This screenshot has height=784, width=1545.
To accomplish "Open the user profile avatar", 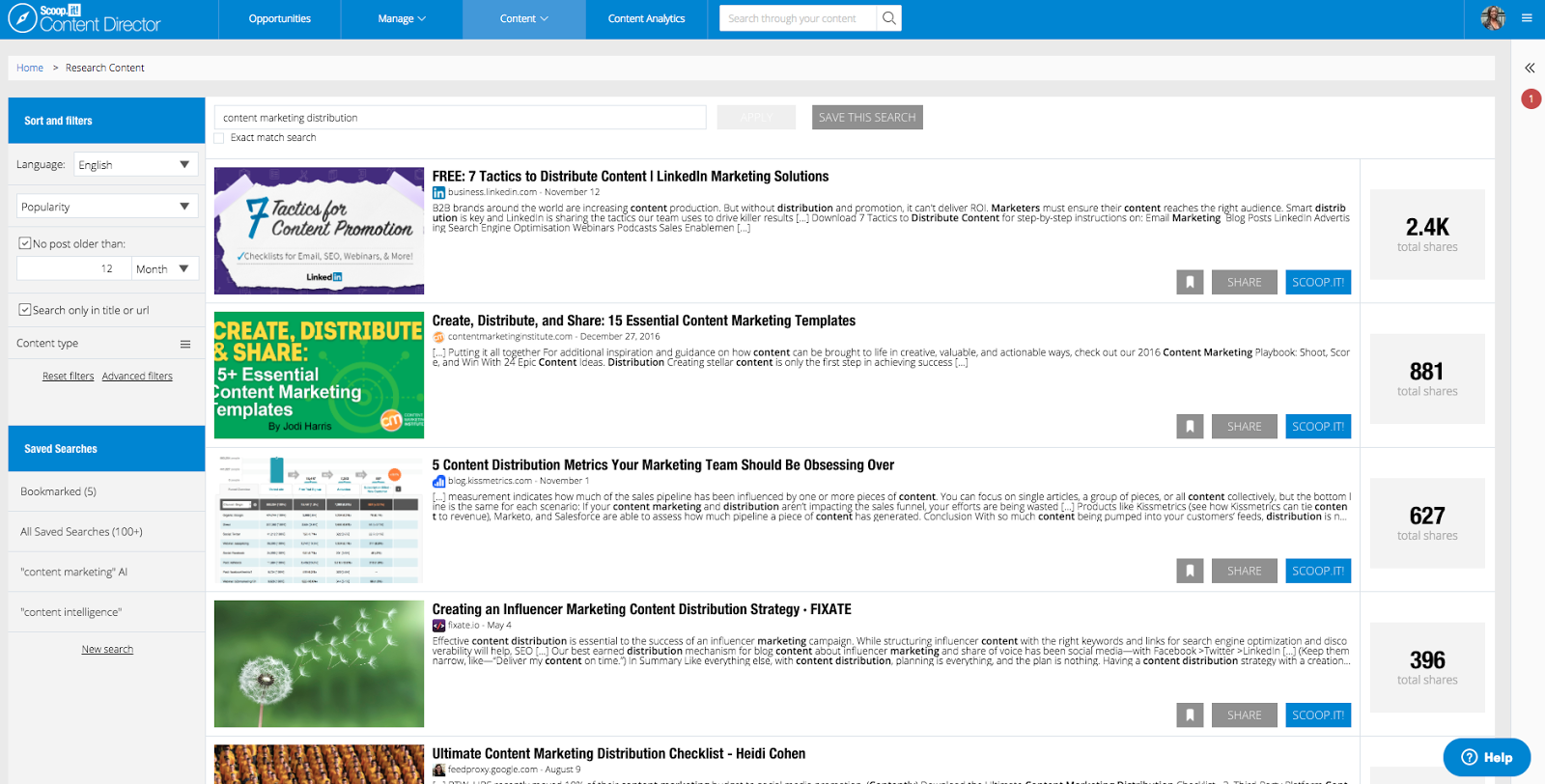I will pos(1493,17).
